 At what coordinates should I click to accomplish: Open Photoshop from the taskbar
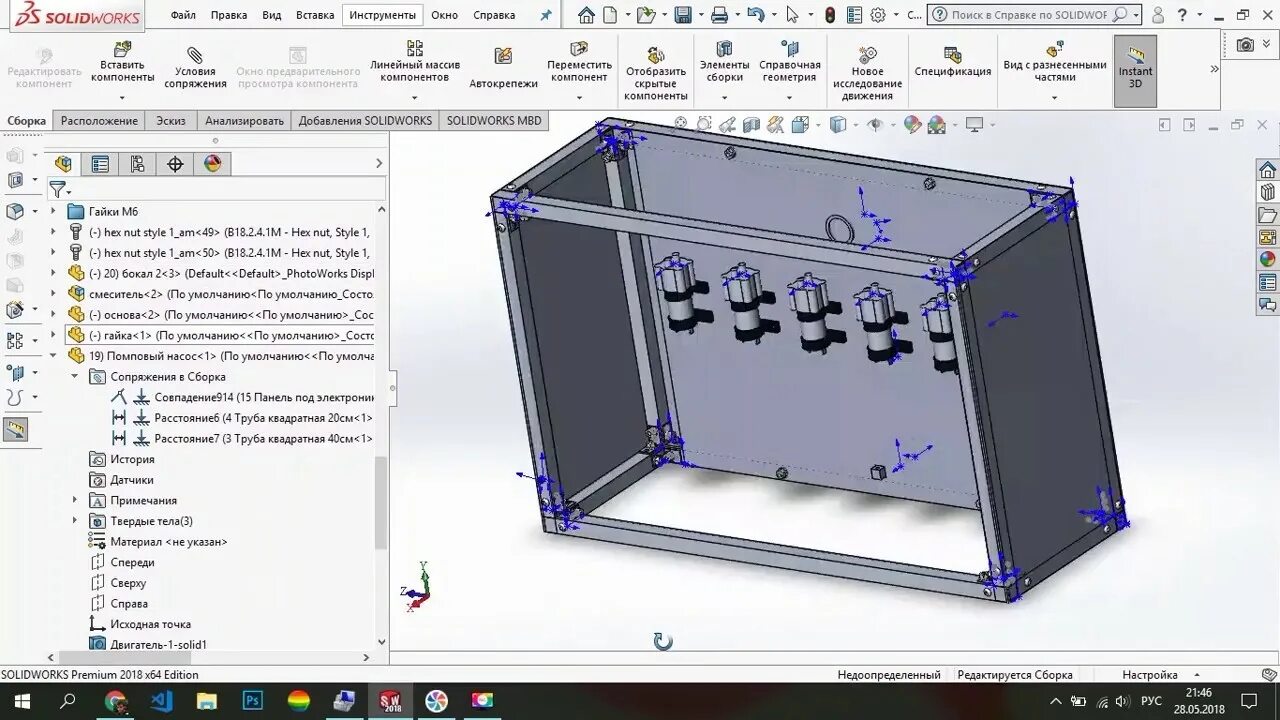(x=253, y=701)
